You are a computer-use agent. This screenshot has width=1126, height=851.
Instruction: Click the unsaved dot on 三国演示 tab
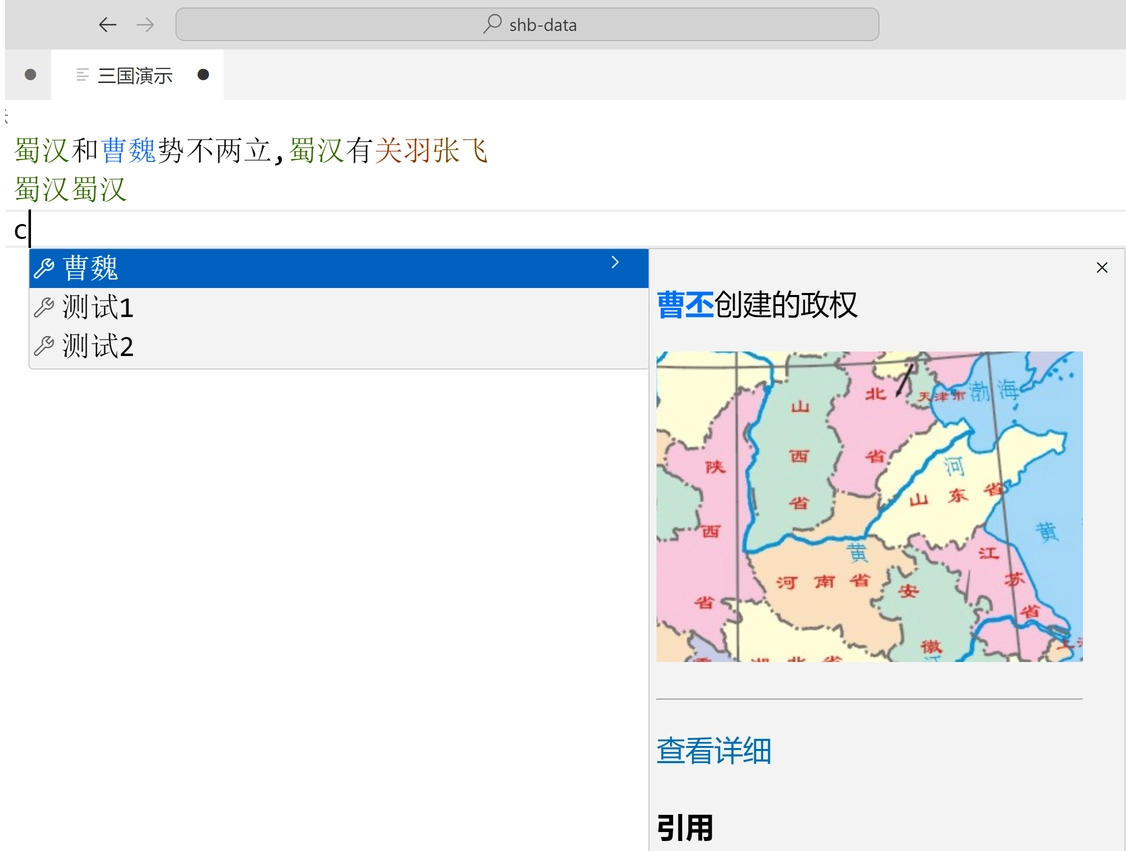tap(203, 75)
